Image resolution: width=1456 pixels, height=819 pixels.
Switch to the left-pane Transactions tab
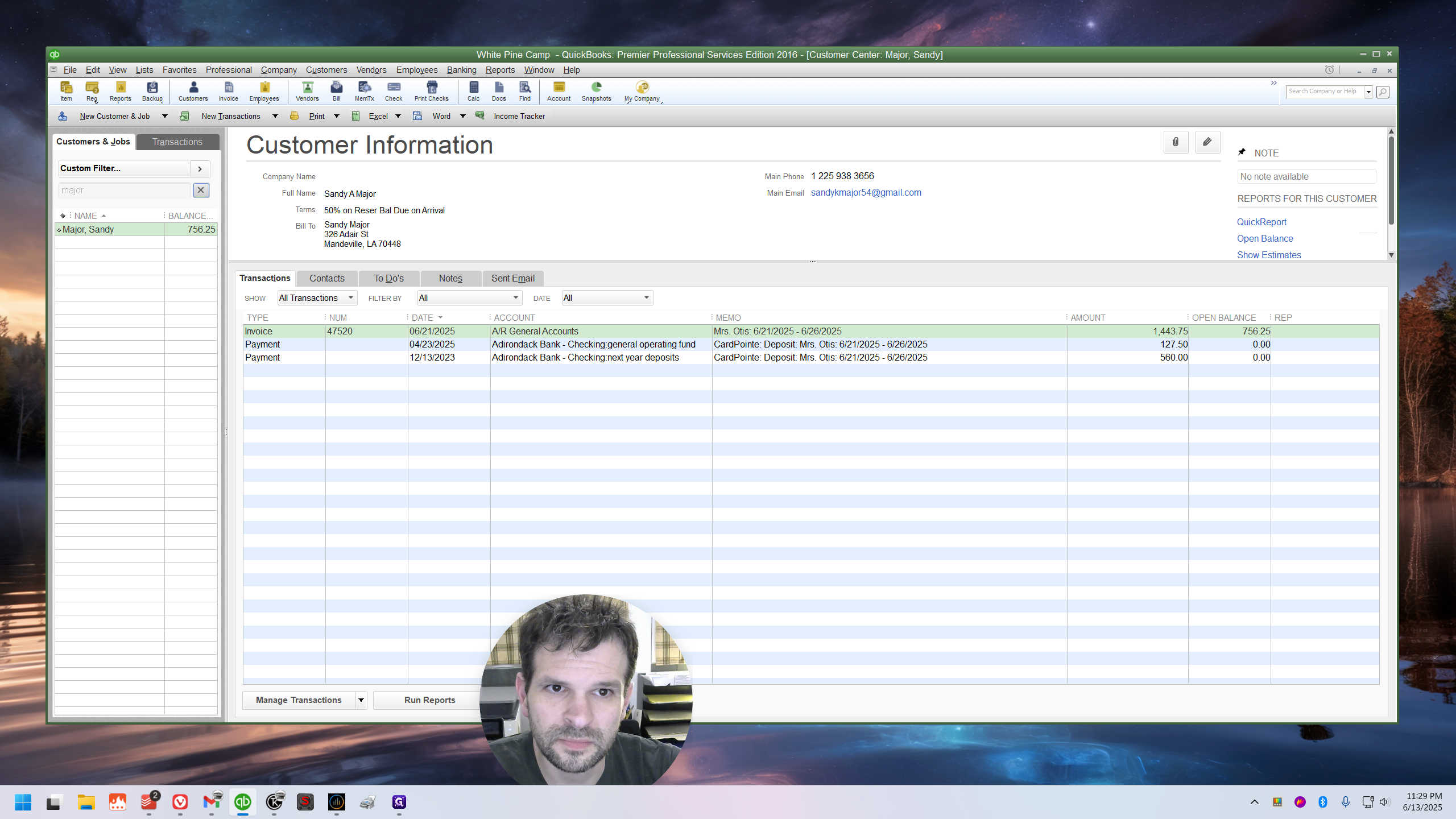click(177, 142)
